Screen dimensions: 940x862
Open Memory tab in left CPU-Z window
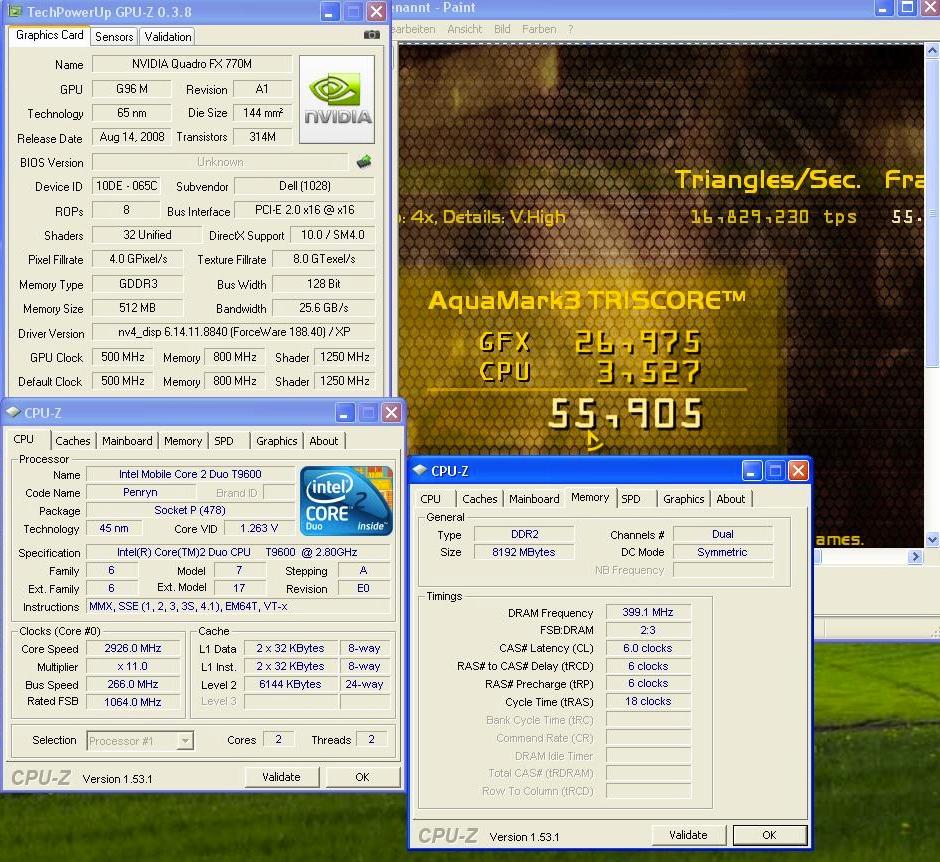183,441
